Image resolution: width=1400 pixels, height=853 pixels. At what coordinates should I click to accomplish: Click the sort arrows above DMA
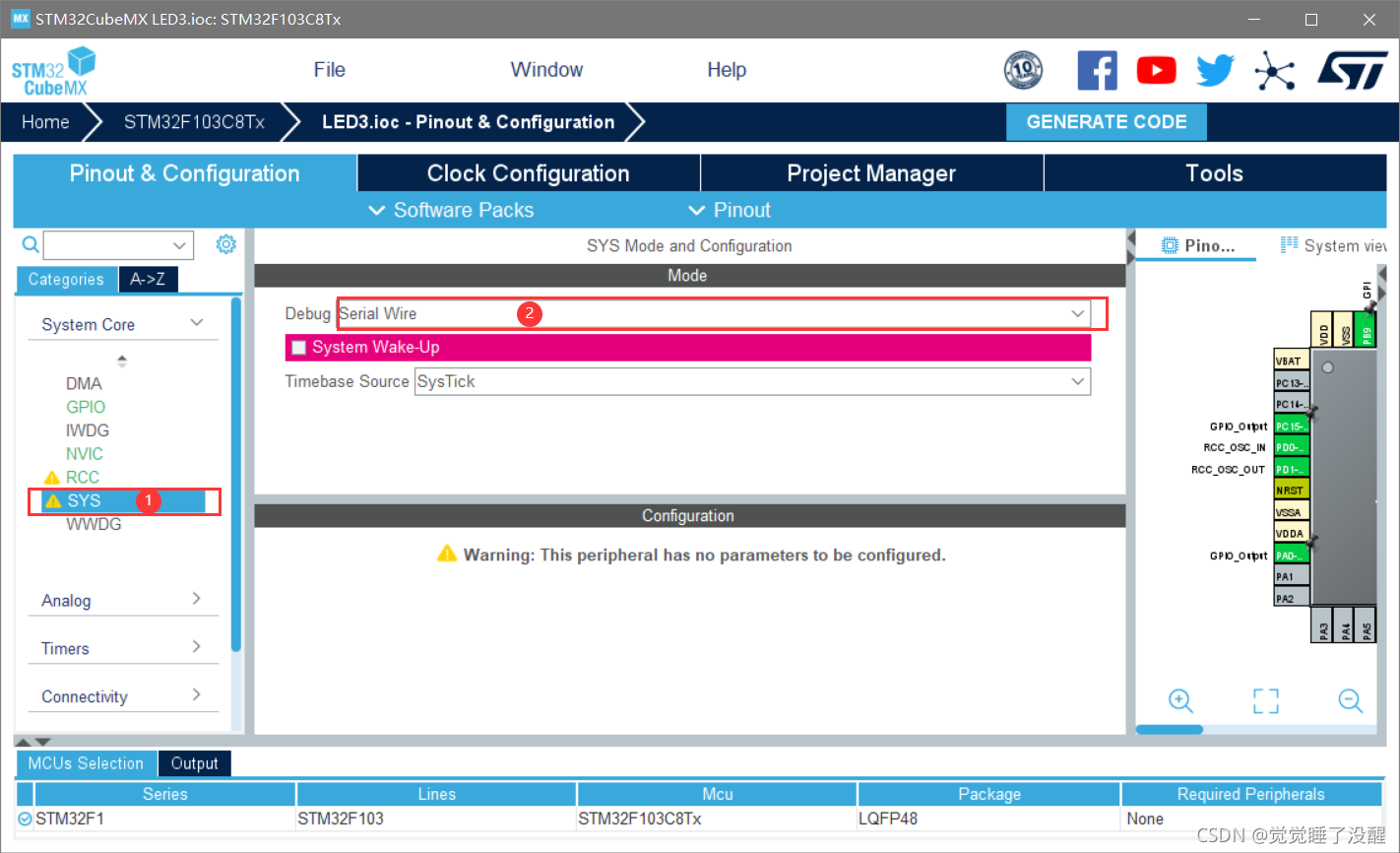coord(122,361)
